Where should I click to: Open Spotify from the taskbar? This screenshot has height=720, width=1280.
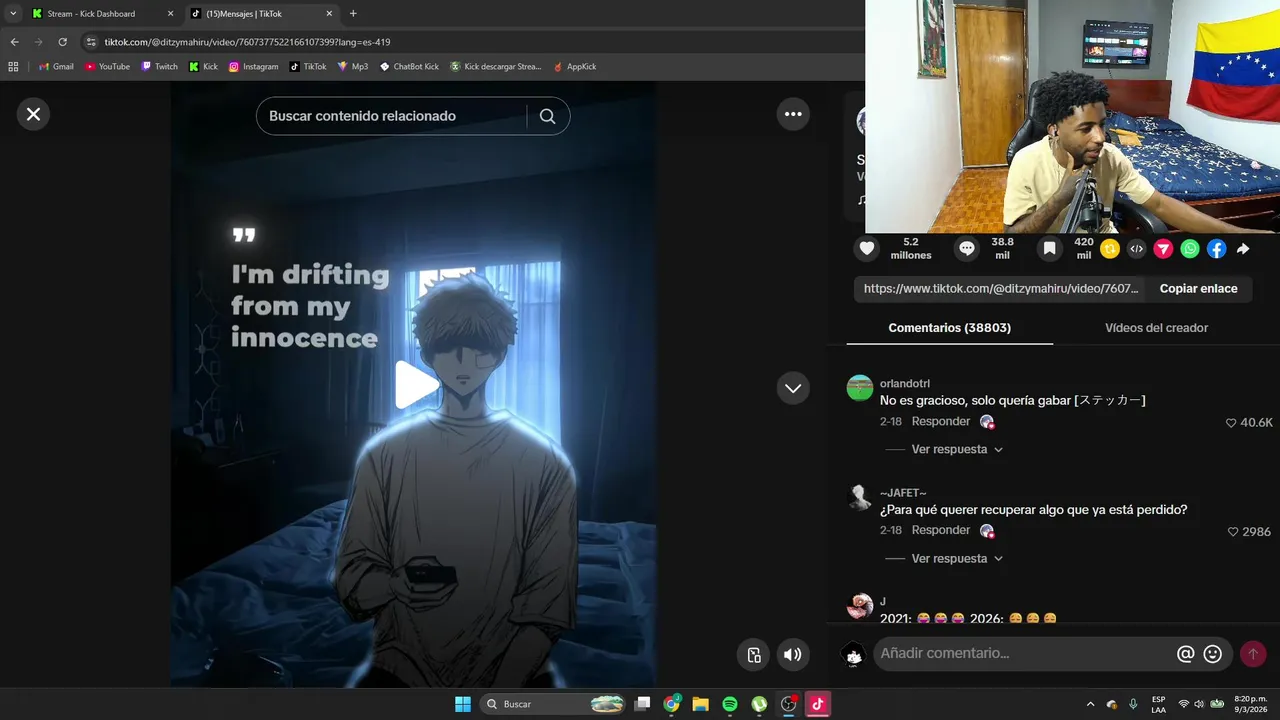click(x=730, y=704)
